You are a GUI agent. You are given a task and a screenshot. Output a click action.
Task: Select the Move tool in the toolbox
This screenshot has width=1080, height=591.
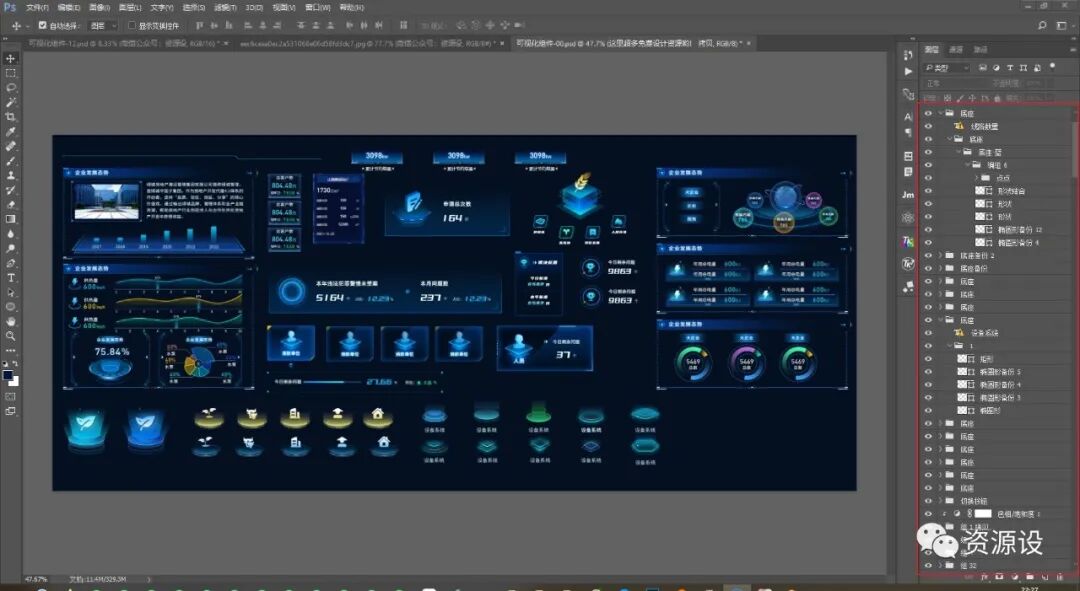[10, 59]
